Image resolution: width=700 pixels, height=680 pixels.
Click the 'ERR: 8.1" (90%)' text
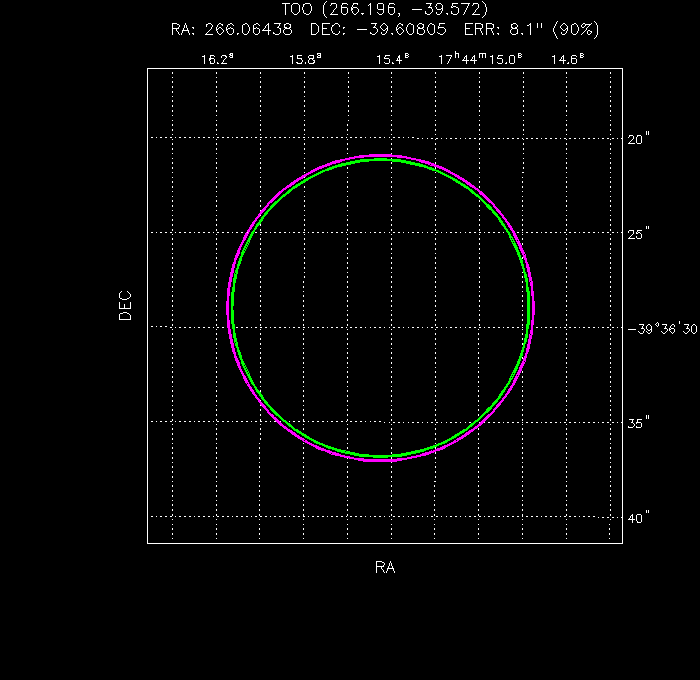pos(531,29)
